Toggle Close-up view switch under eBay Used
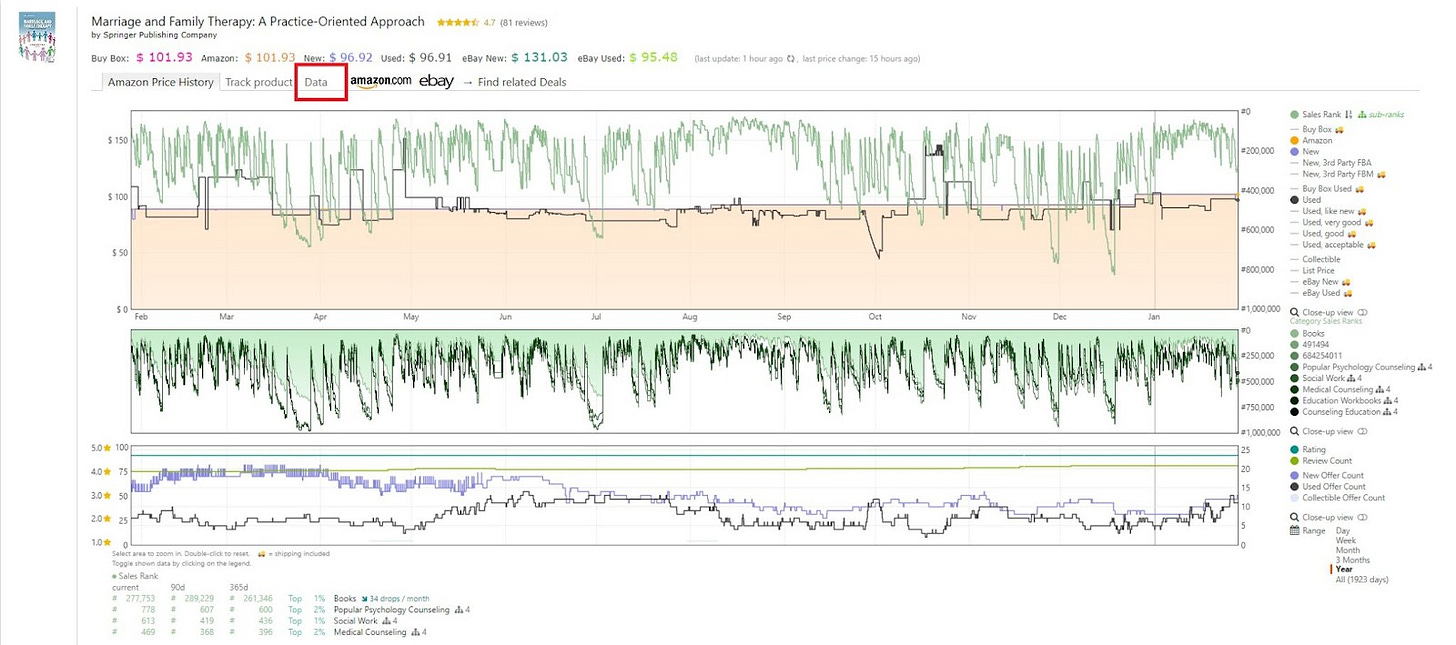This screenshot has width=1456, height=645. tap(1364, 312)
